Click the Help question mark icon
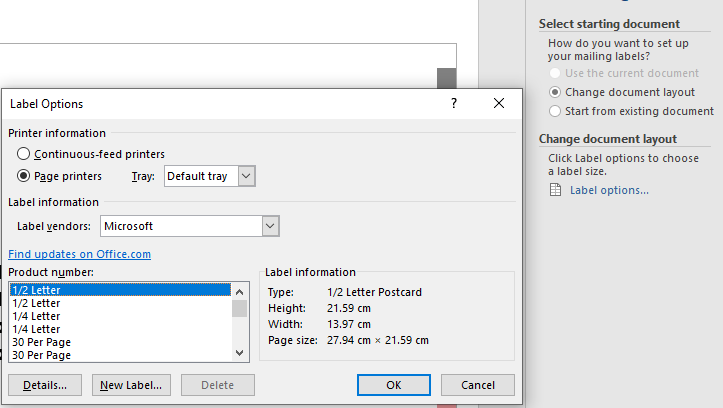 (x=454, y=103)
